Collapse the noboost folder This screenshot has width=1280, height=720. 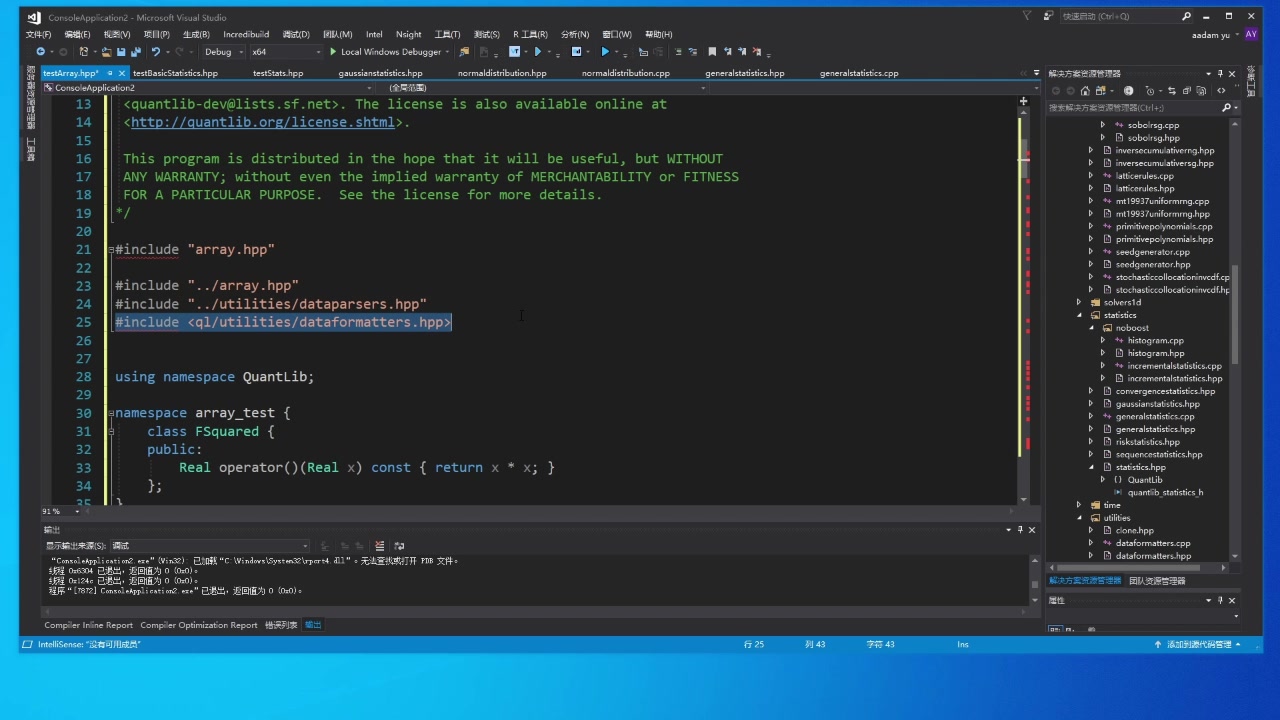[x=1091, y=328]
